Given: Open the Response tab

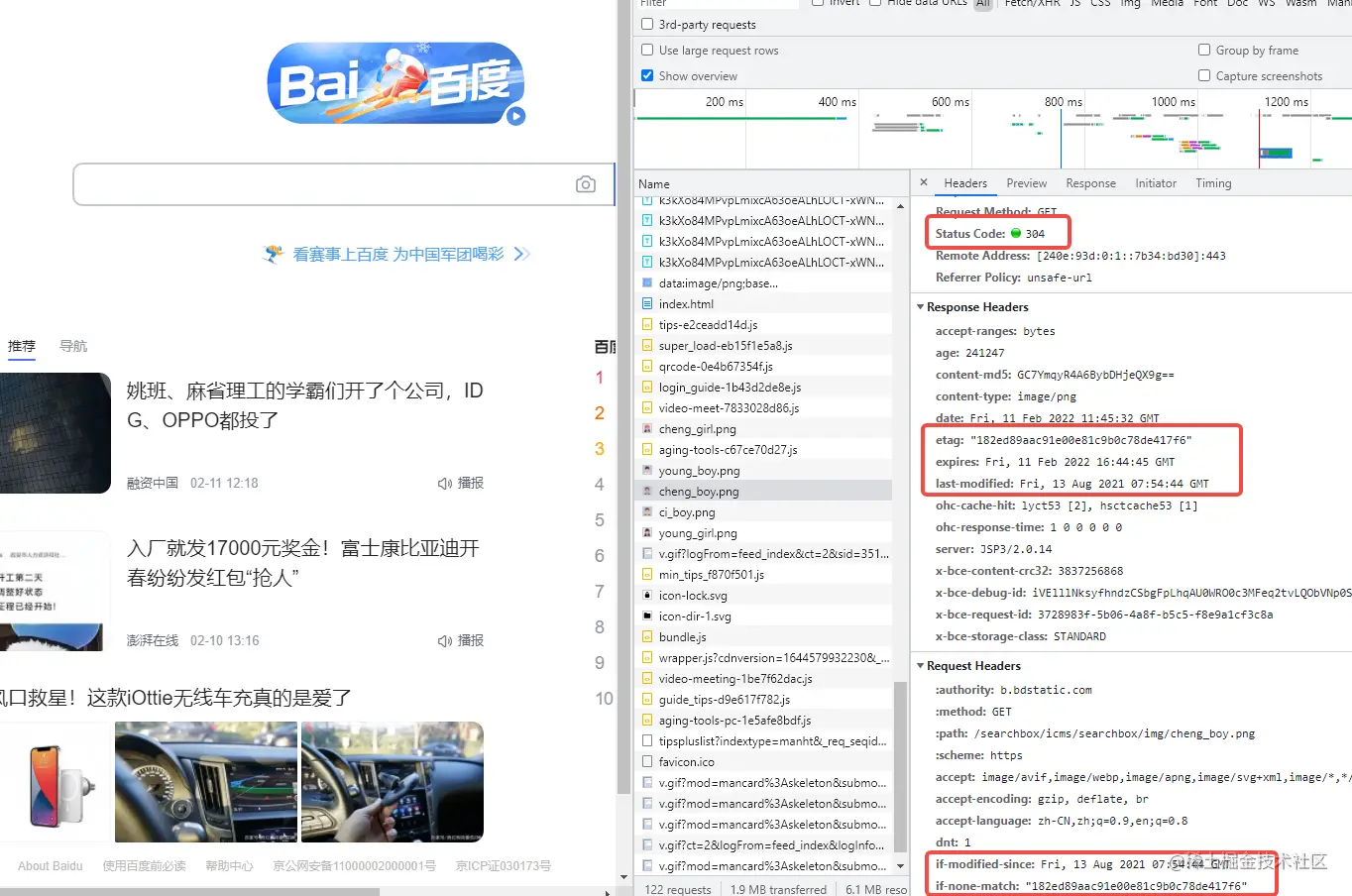Looking at the screenshot, I should [x=1090, y=183].
